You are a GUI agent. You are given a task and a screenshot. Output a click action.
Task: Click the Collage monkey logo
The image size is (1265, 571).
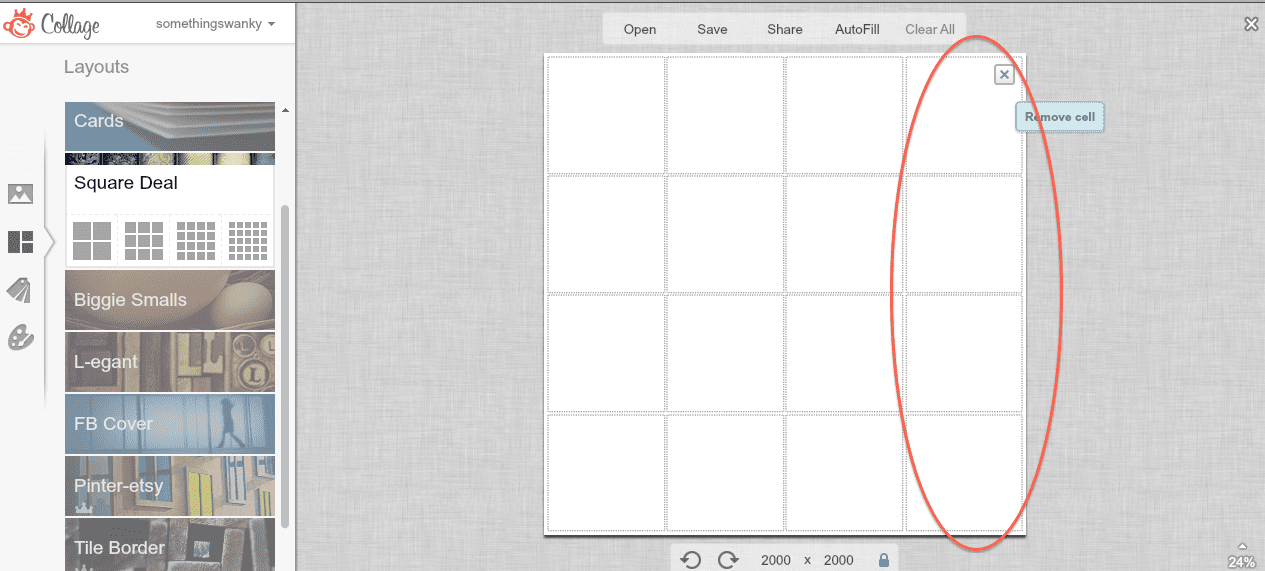click(20, 24)
